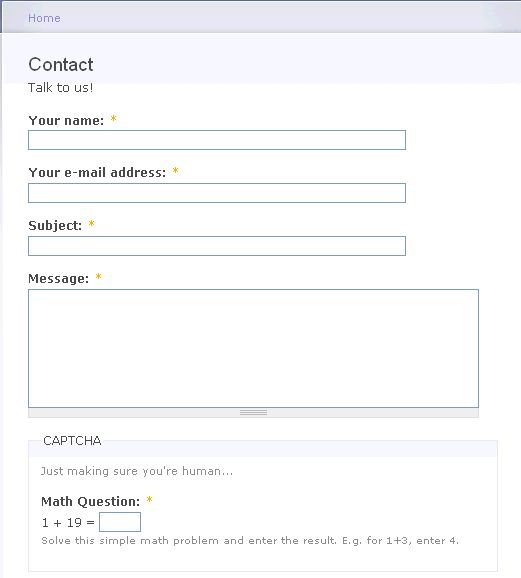Click the required asterisk by Math Question

click(x=149, y=500)
